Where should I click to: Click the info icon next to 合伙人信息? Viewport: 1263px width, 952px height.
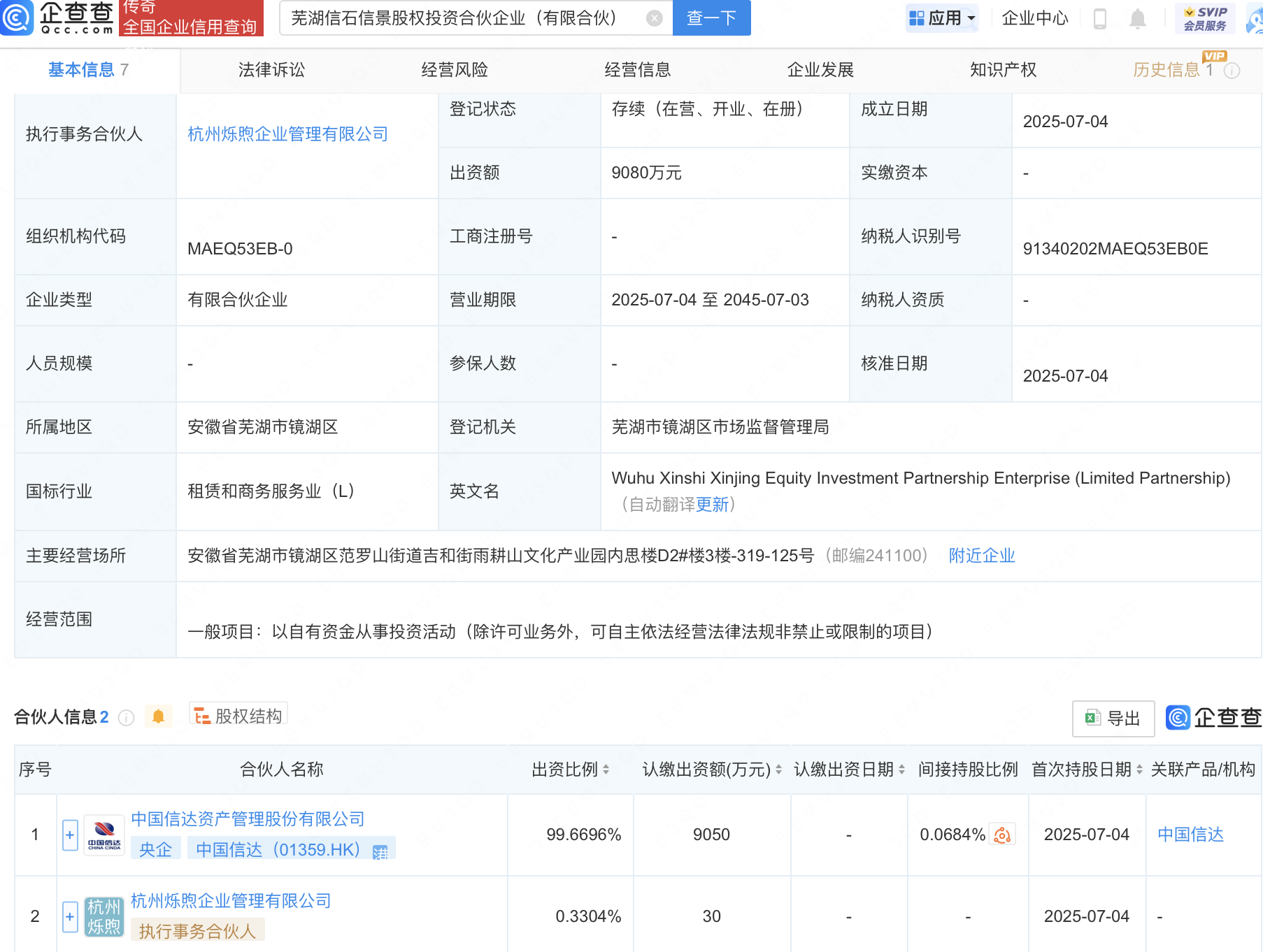(126, 717)
